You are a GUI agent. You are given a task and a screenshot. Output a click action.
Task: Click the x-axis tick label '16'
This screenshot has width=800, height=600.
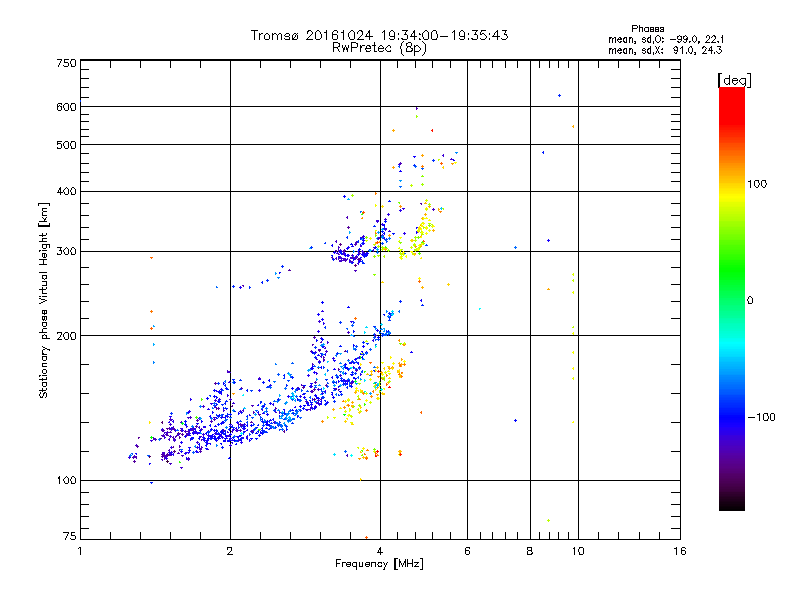(x=680, y=551)
